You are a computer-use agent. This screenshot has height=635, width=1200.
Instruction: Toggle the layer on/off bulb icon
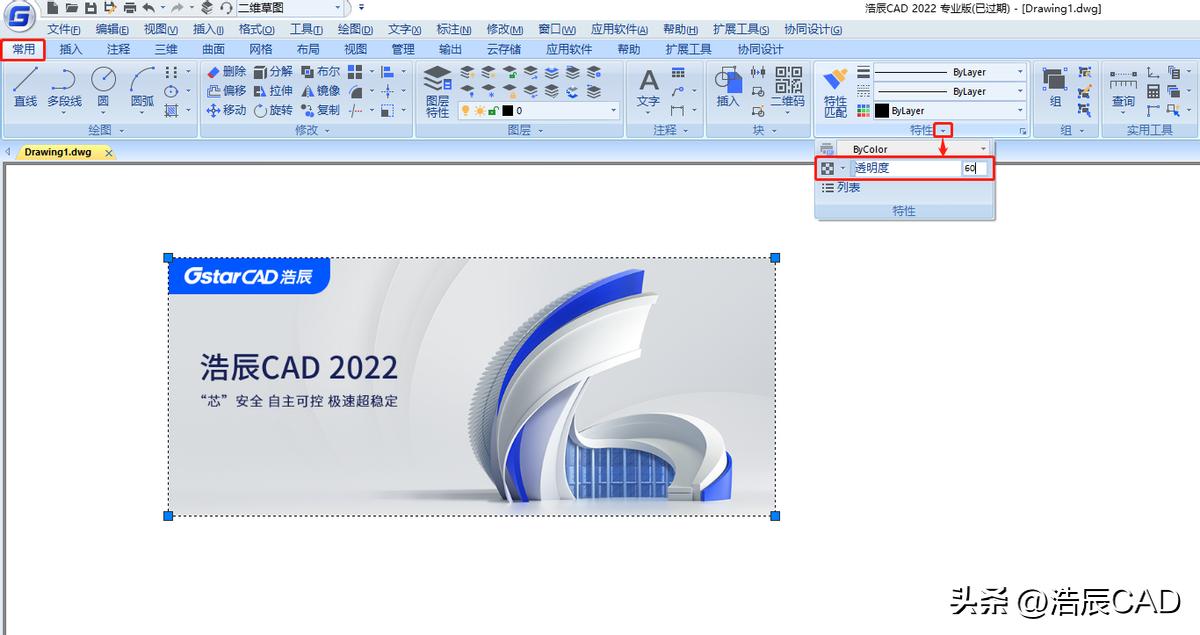465,110
